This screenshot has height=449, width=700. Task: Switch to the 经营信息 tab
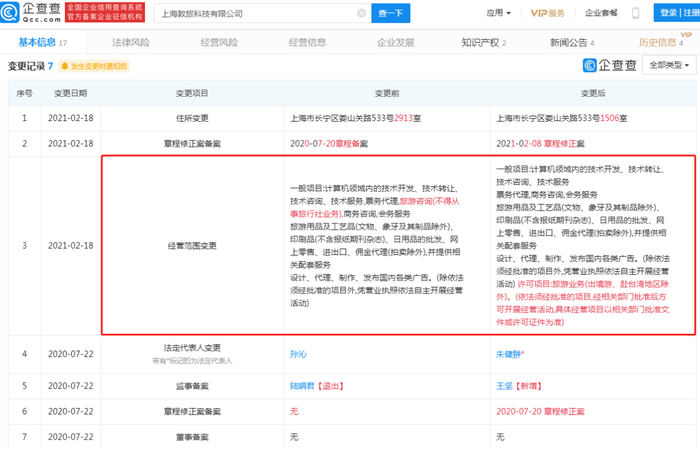coord(307,42)
